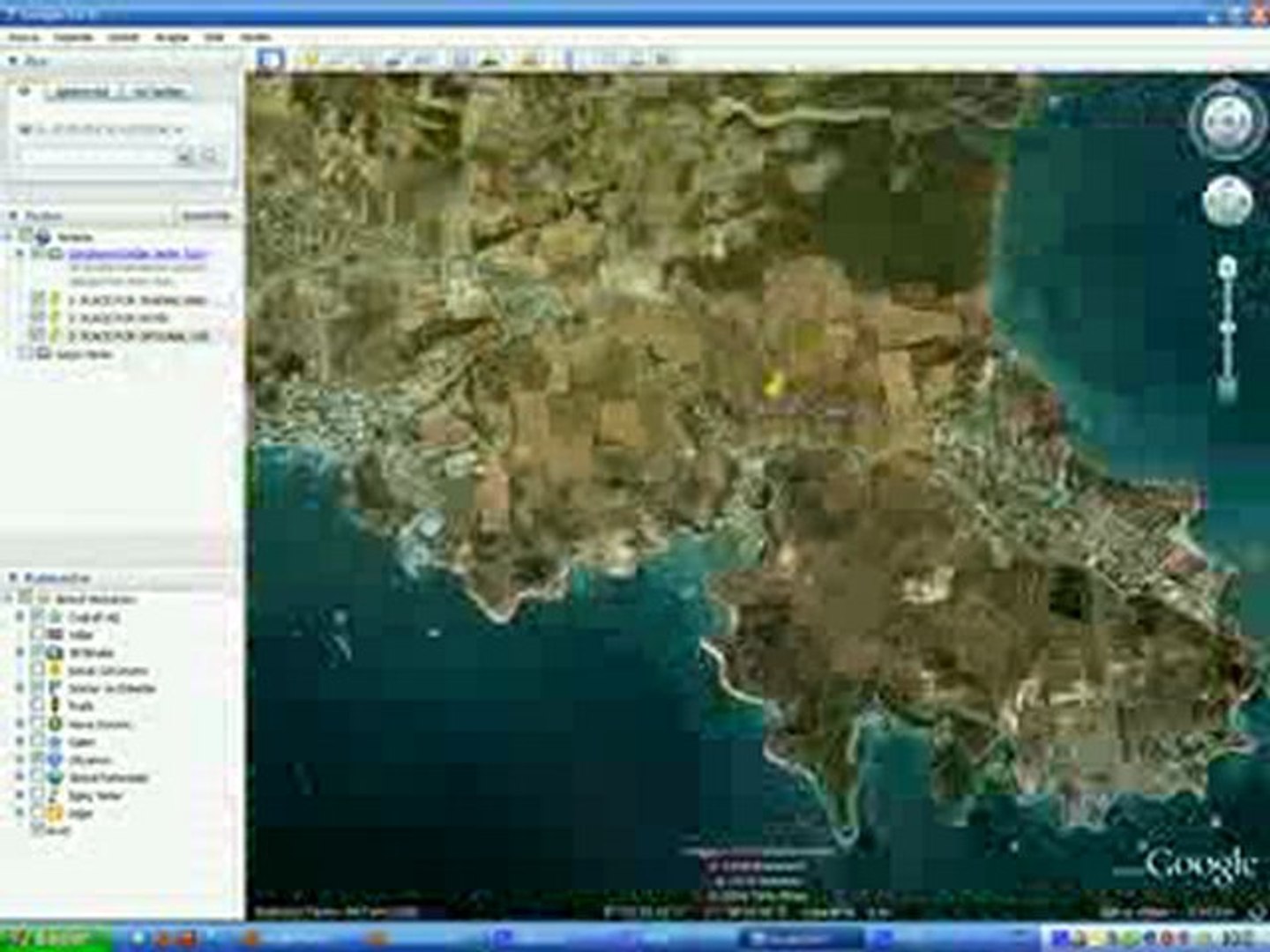Collapse the Ara search panel triangle

point(12,61)
